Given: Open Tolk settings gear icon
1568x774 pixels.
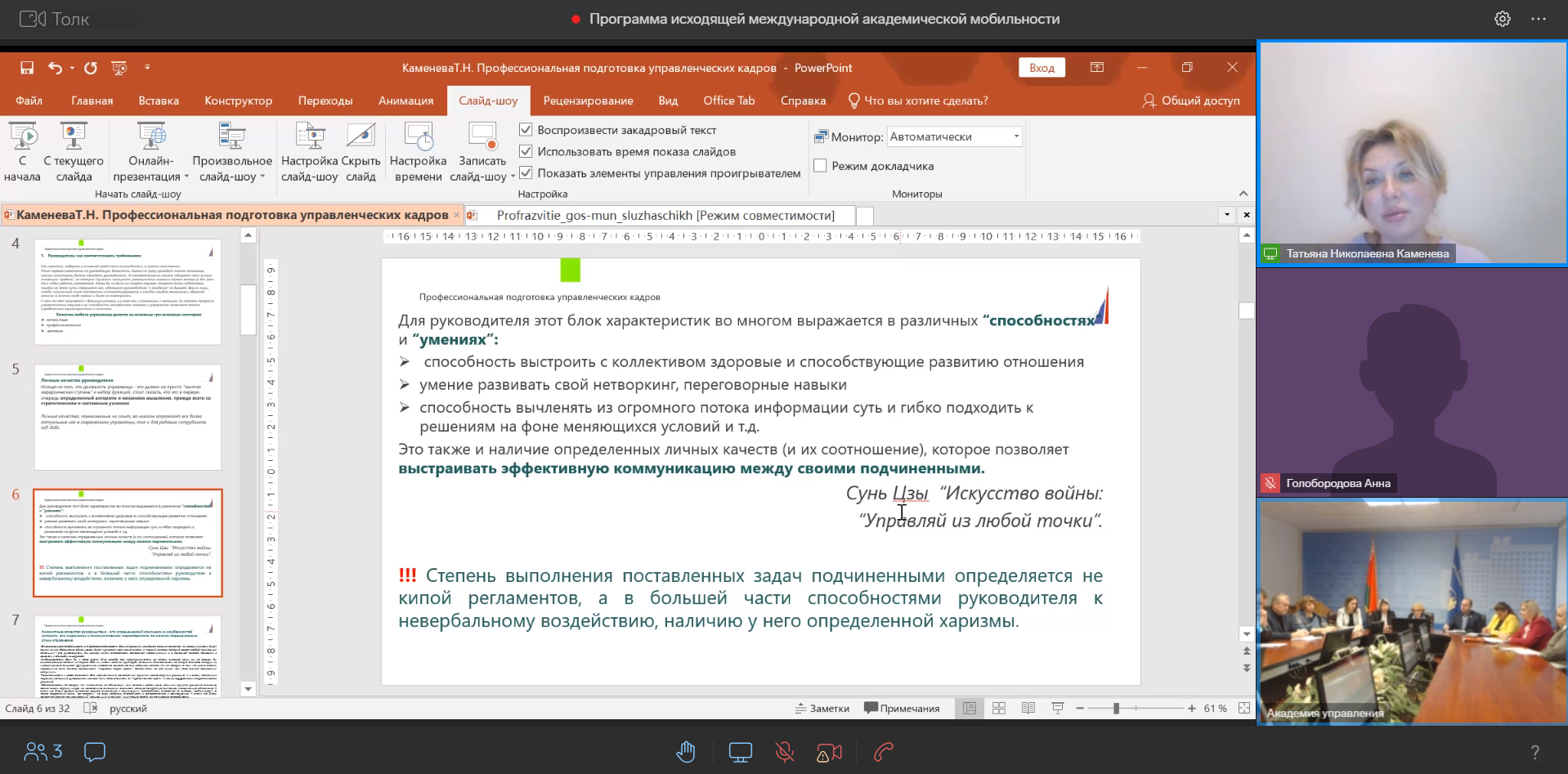Looking at the screenshot, I should click(1503, 19).
